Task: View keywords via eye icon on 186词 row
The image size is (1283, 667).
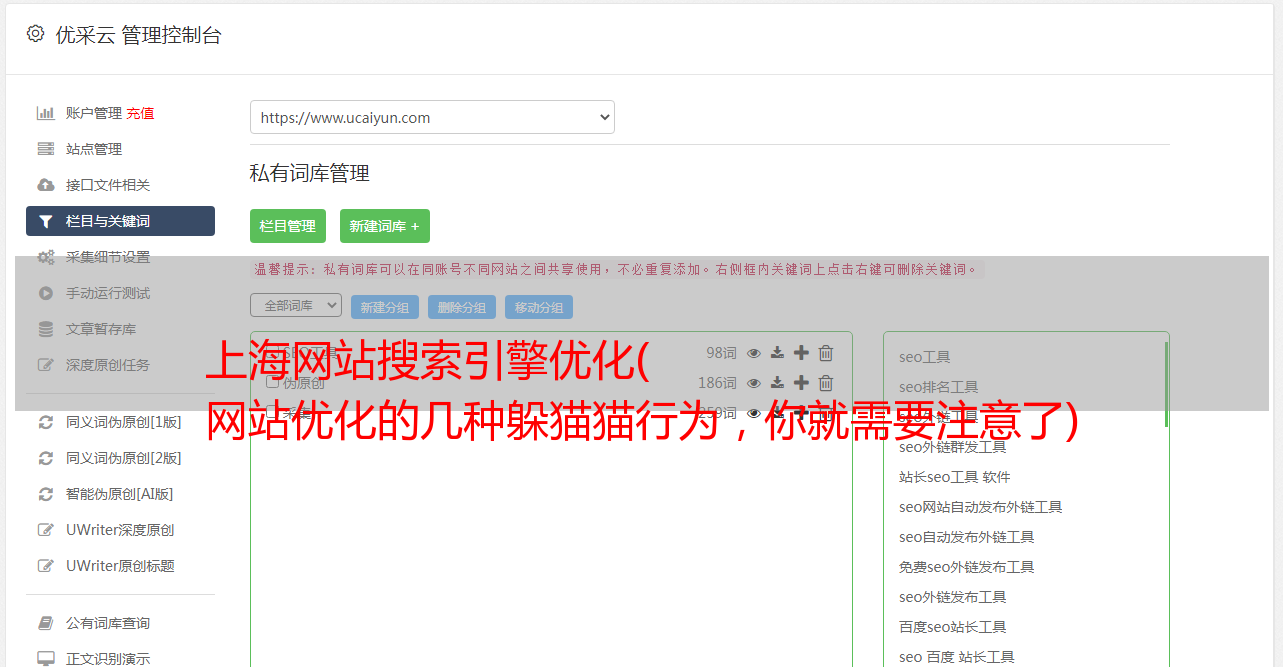Action: (x=754, y=382)
